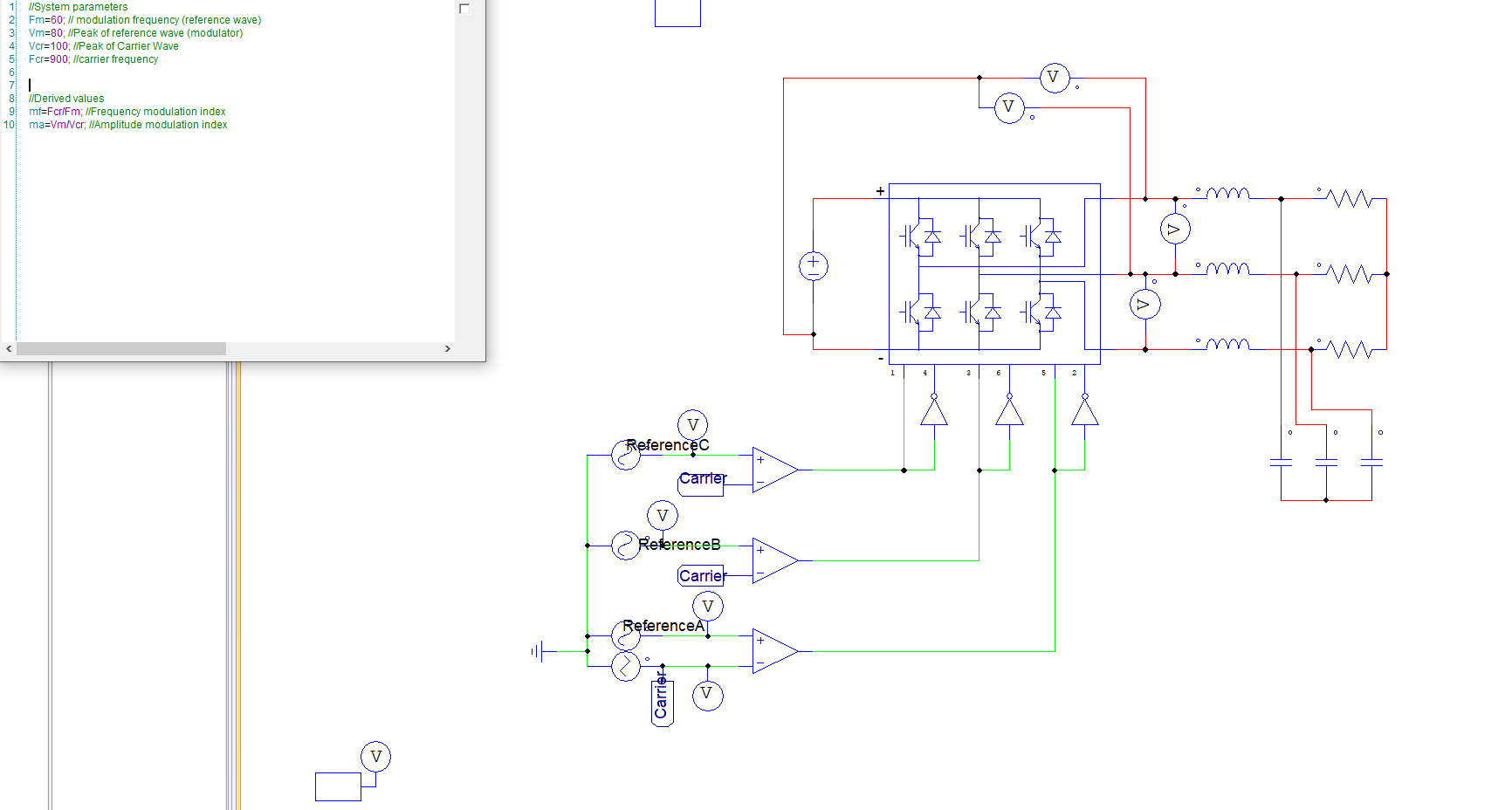This screenshot has width=1512, height=810.
Task: Select voltmeter between middle and bottom output phases
Action: click(1144, 304)
